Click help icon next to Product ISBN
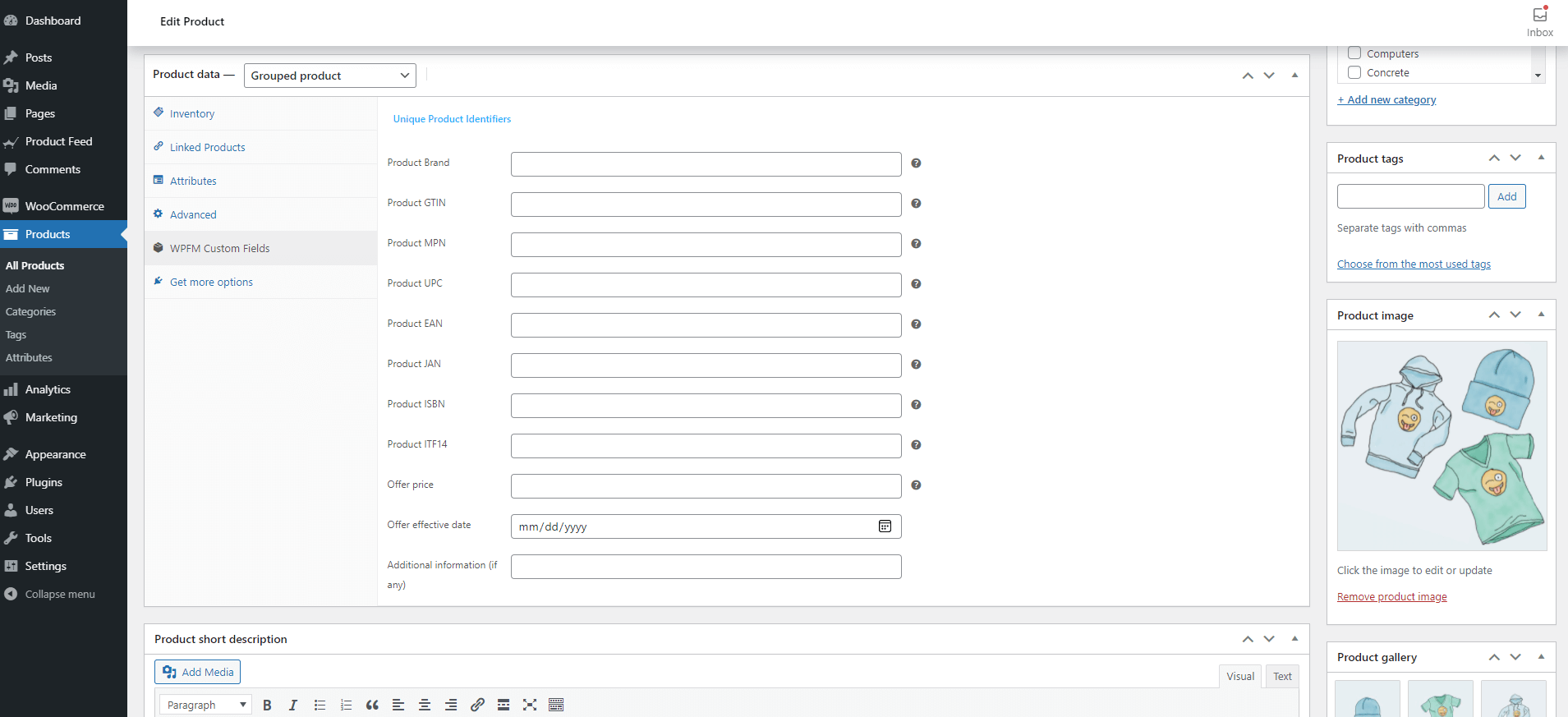The height and width of the screenshot is (717, 1568). tap(916, 405)
